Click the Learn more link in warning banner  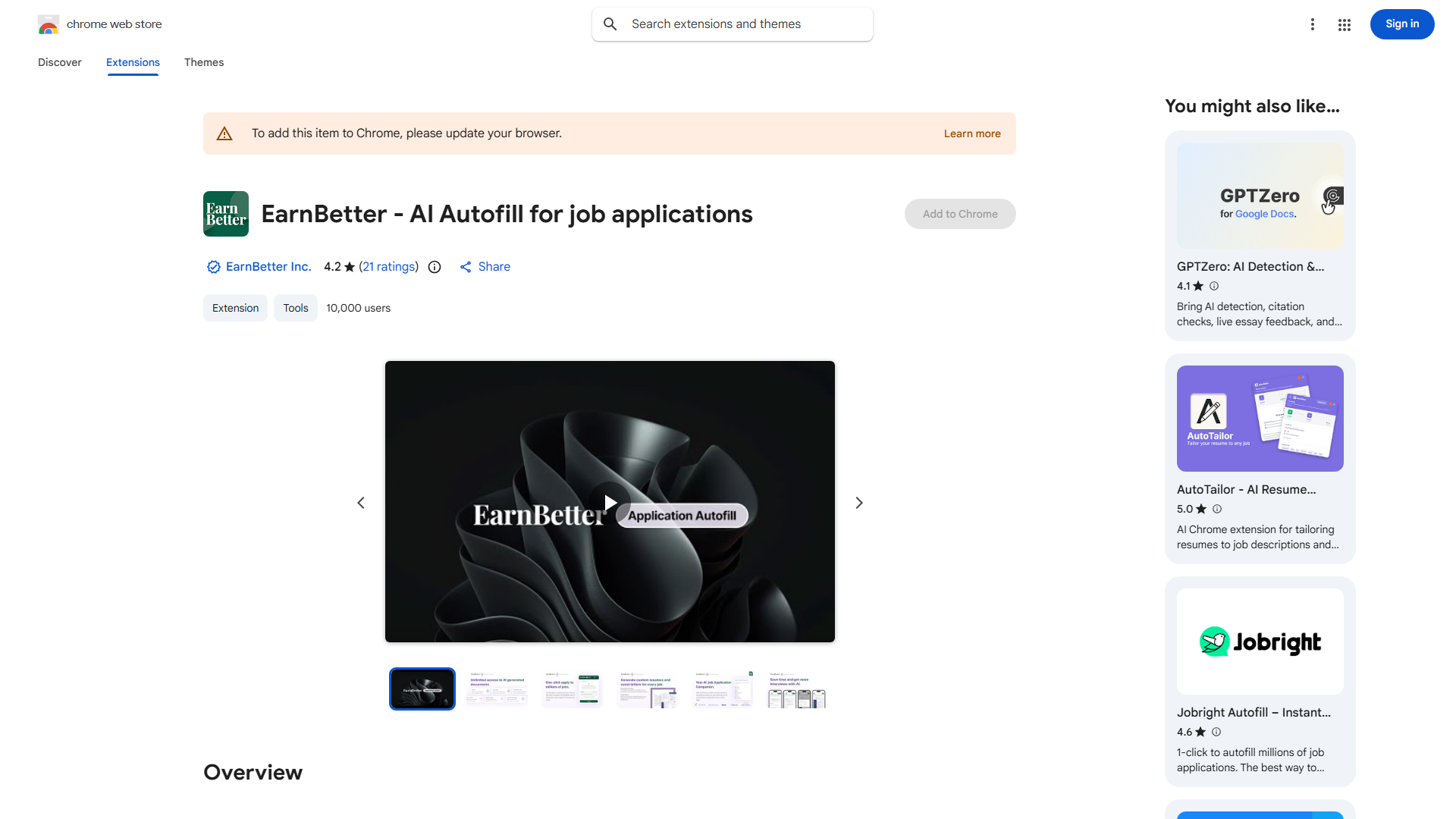[972, 133]
